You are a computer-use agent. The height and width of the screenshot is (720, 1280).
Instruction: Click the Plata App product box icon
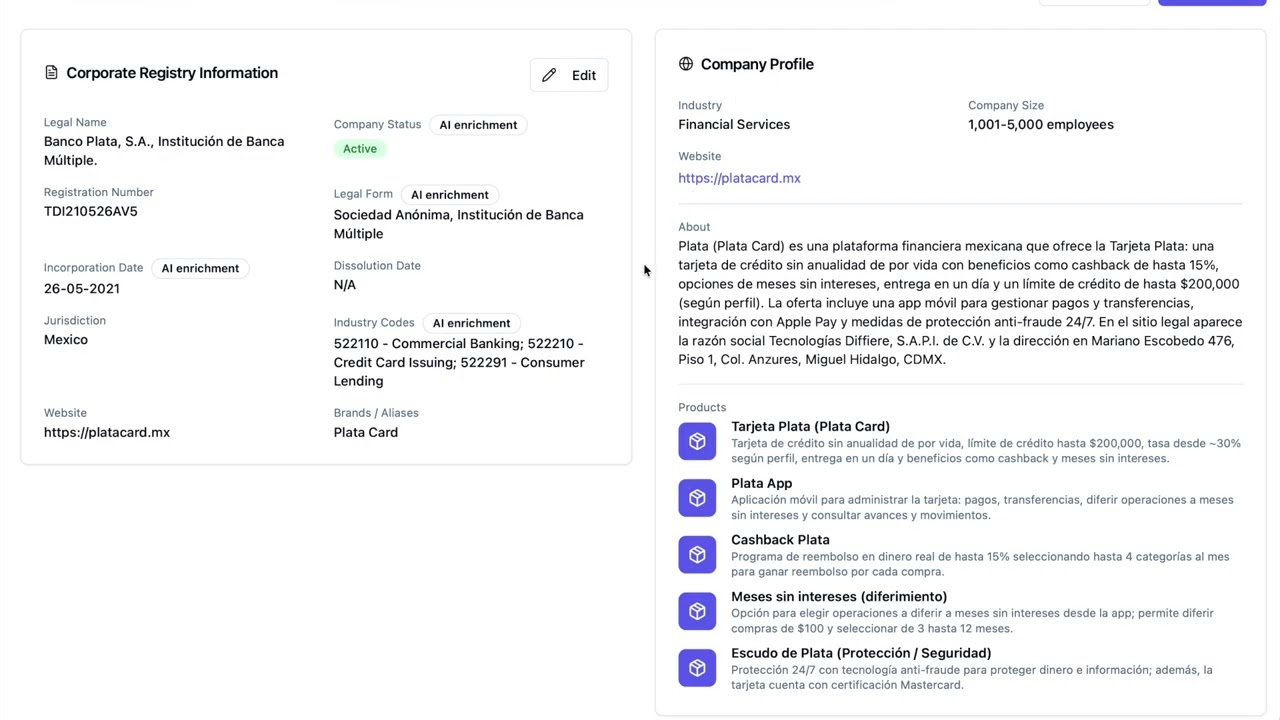697,498
